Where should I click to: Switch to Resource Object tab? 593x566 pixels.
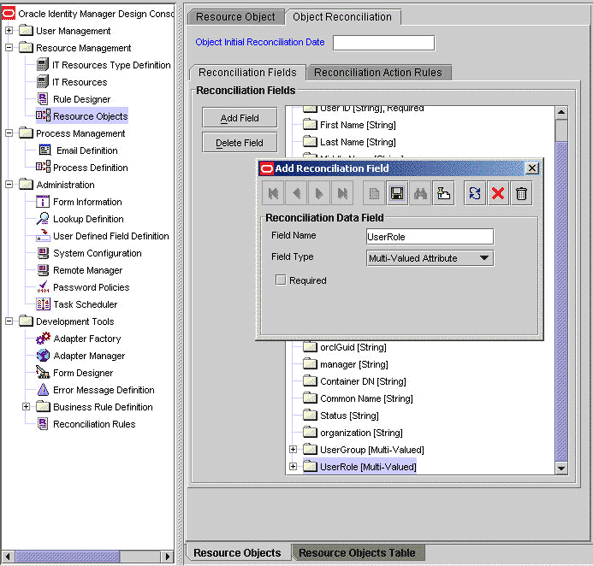point(236,17)
